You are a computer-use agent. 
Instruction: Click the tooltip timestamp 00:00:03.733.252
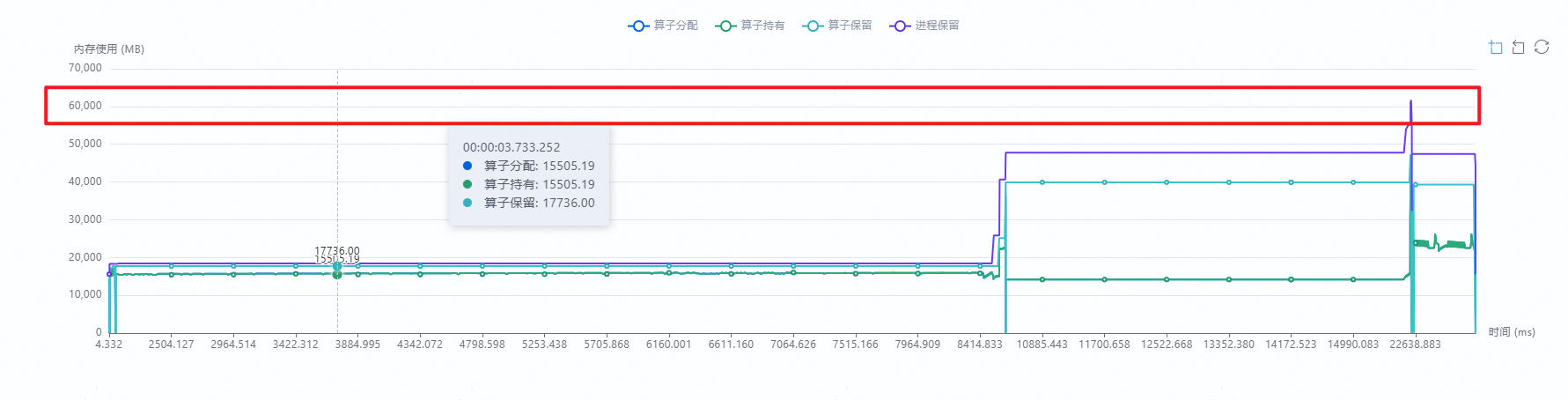coord(512,147)
